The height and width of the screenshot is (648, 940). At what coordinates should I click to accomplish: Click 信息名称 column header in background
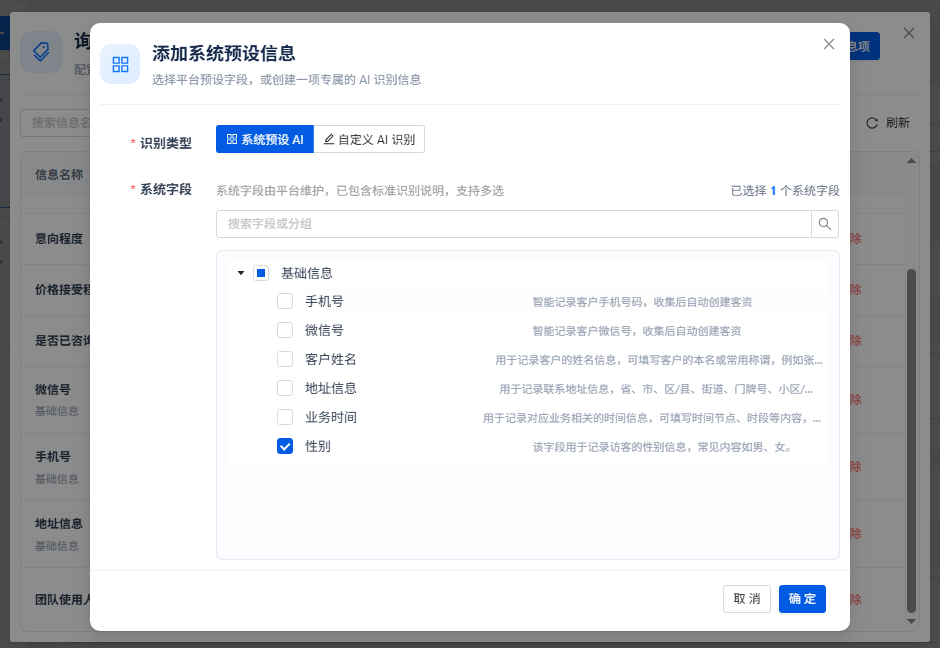59,174
